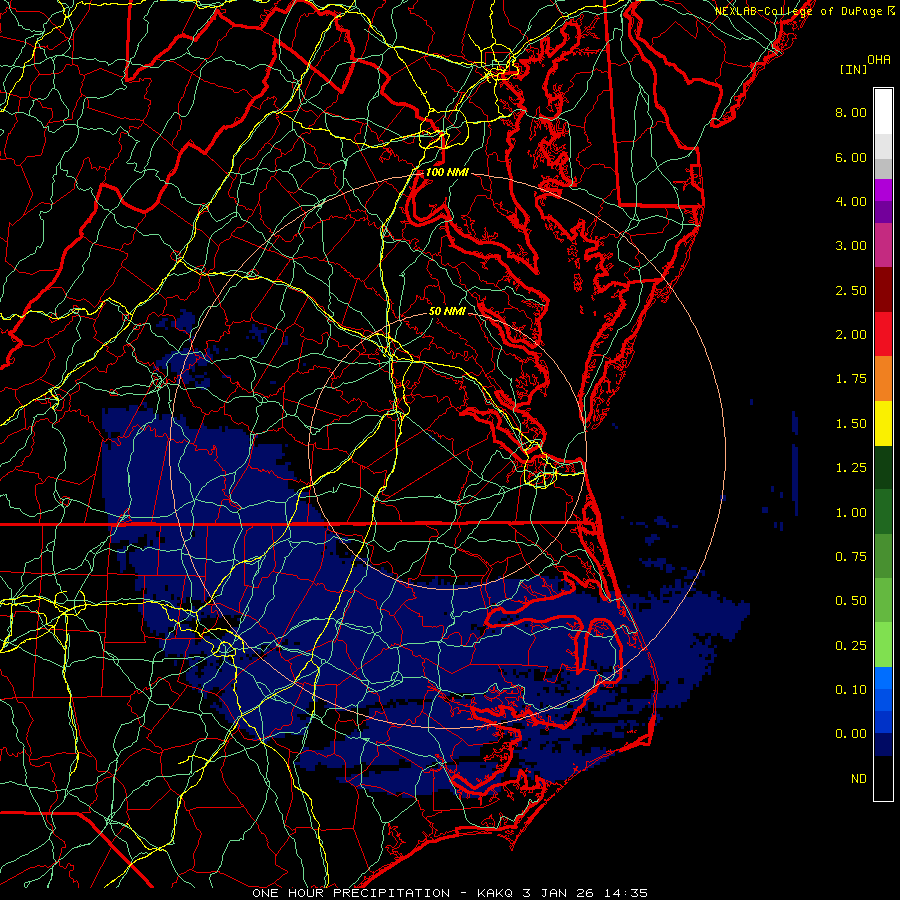Click the 50 NMI range ring label
Screen dimensions: 900x900
click(447, 311)
